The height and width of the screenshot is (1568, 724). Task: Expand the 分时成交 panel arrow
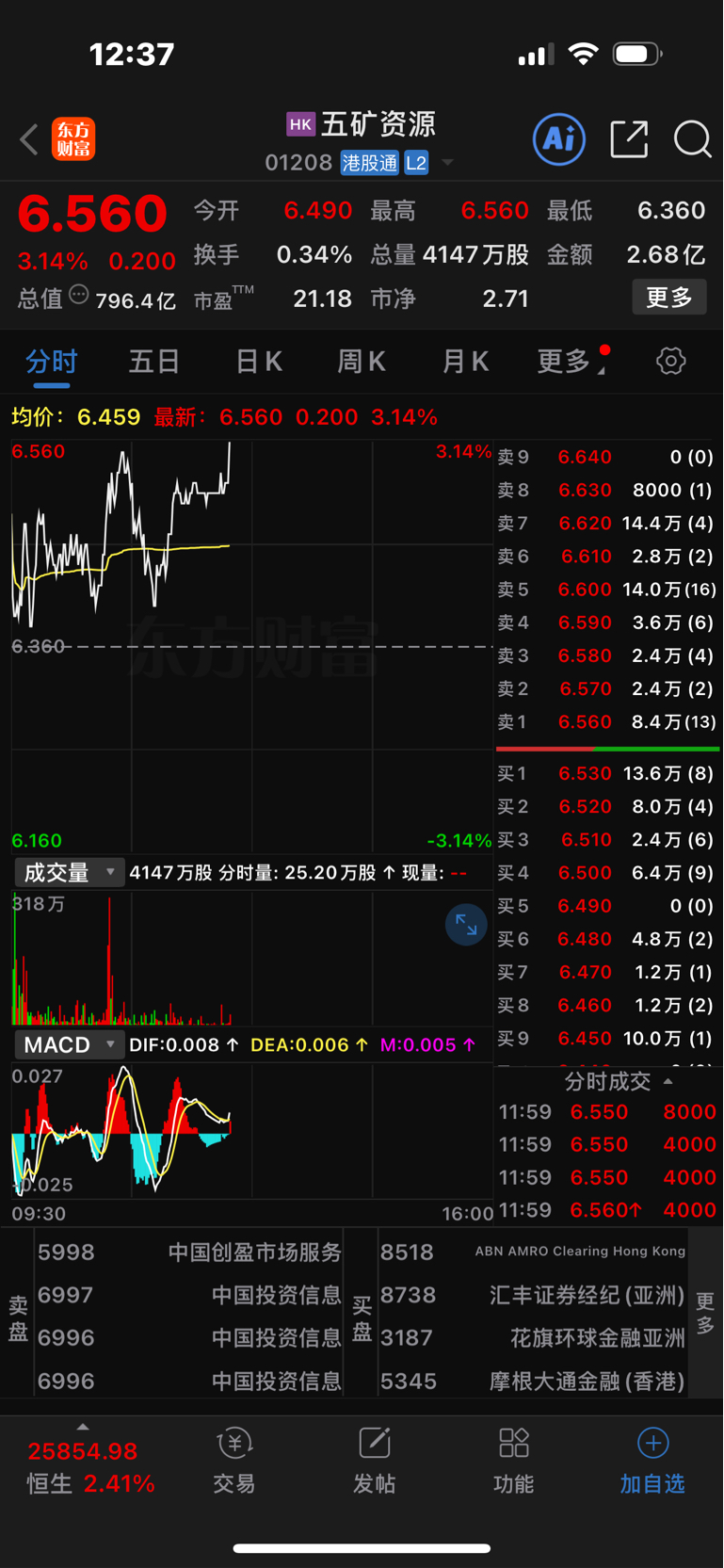coord(668,1081)
